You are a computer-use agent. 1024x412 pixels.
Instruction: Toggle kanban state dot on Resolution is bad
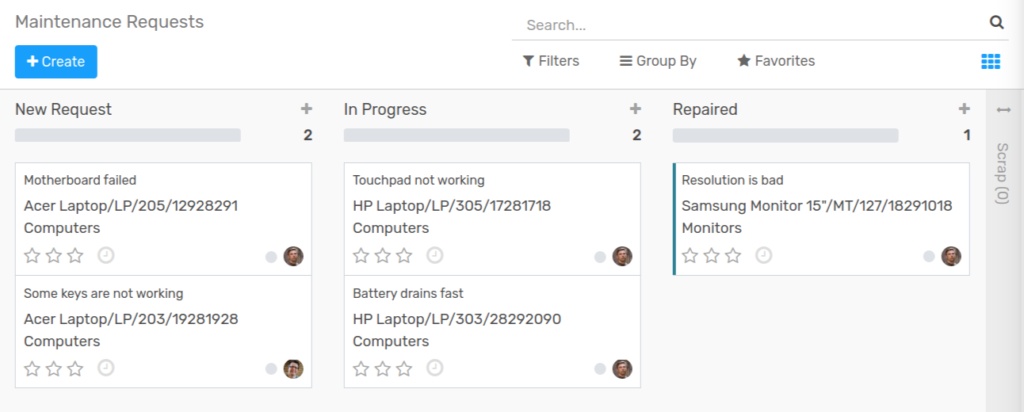929,257
